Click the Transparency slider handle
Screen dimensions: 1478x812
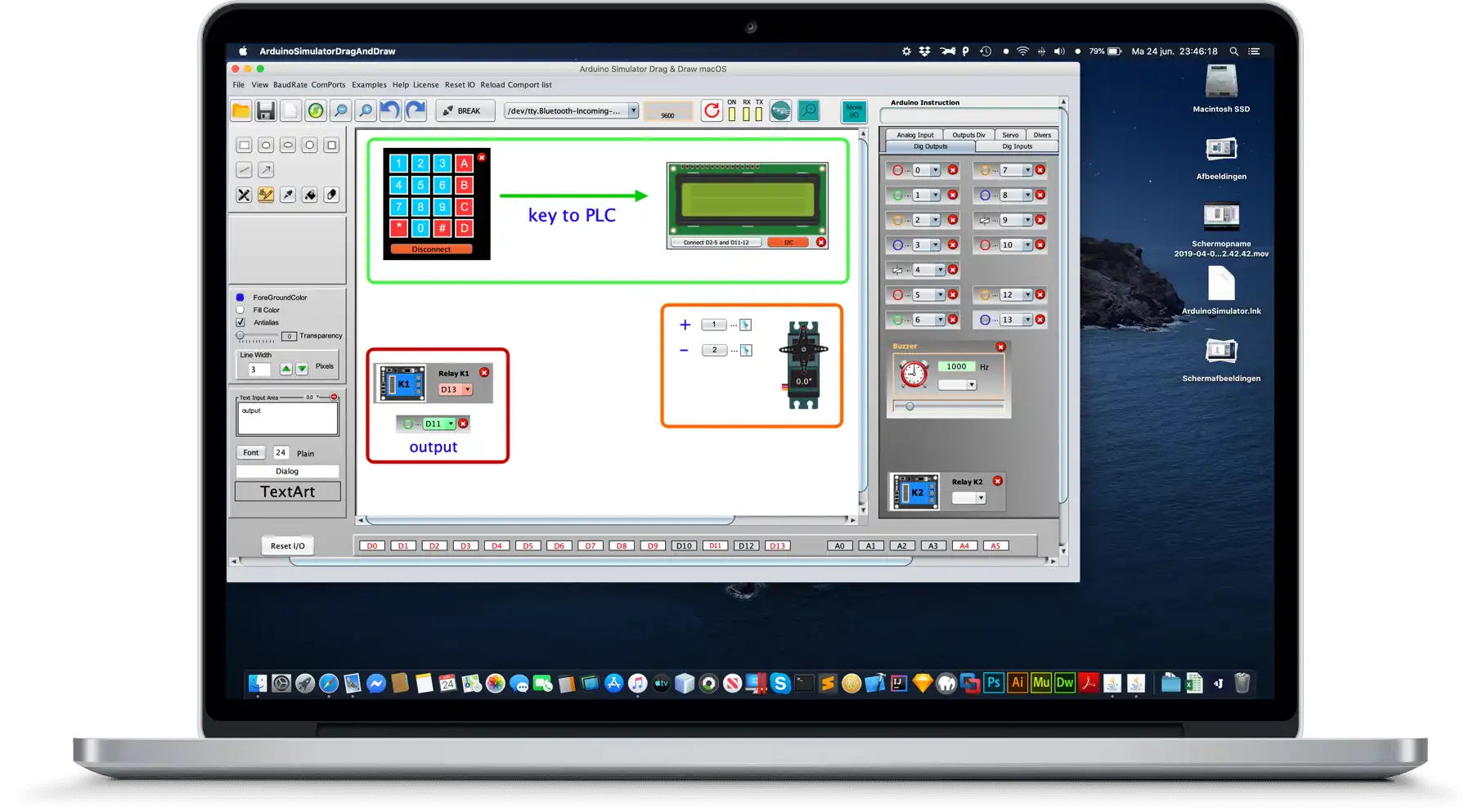(240, 336)
